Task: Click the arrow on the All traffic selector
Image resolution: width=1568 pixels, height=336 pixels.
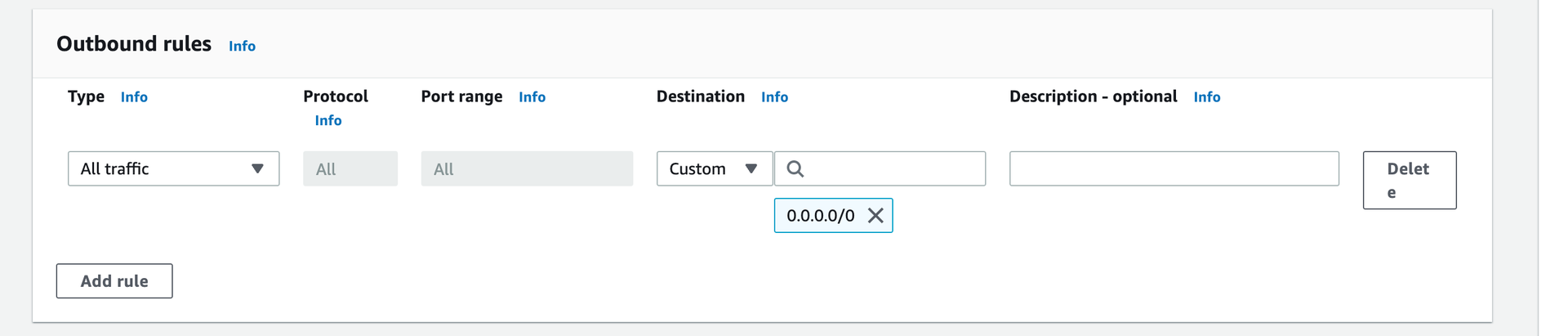Action: pyautogui.click(x=258, y=169)
